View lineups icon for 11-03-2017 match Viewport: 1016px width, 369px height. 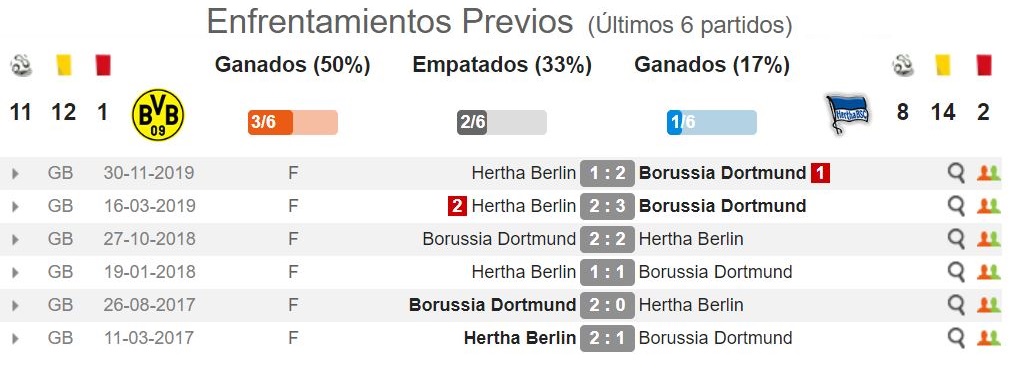988,338
